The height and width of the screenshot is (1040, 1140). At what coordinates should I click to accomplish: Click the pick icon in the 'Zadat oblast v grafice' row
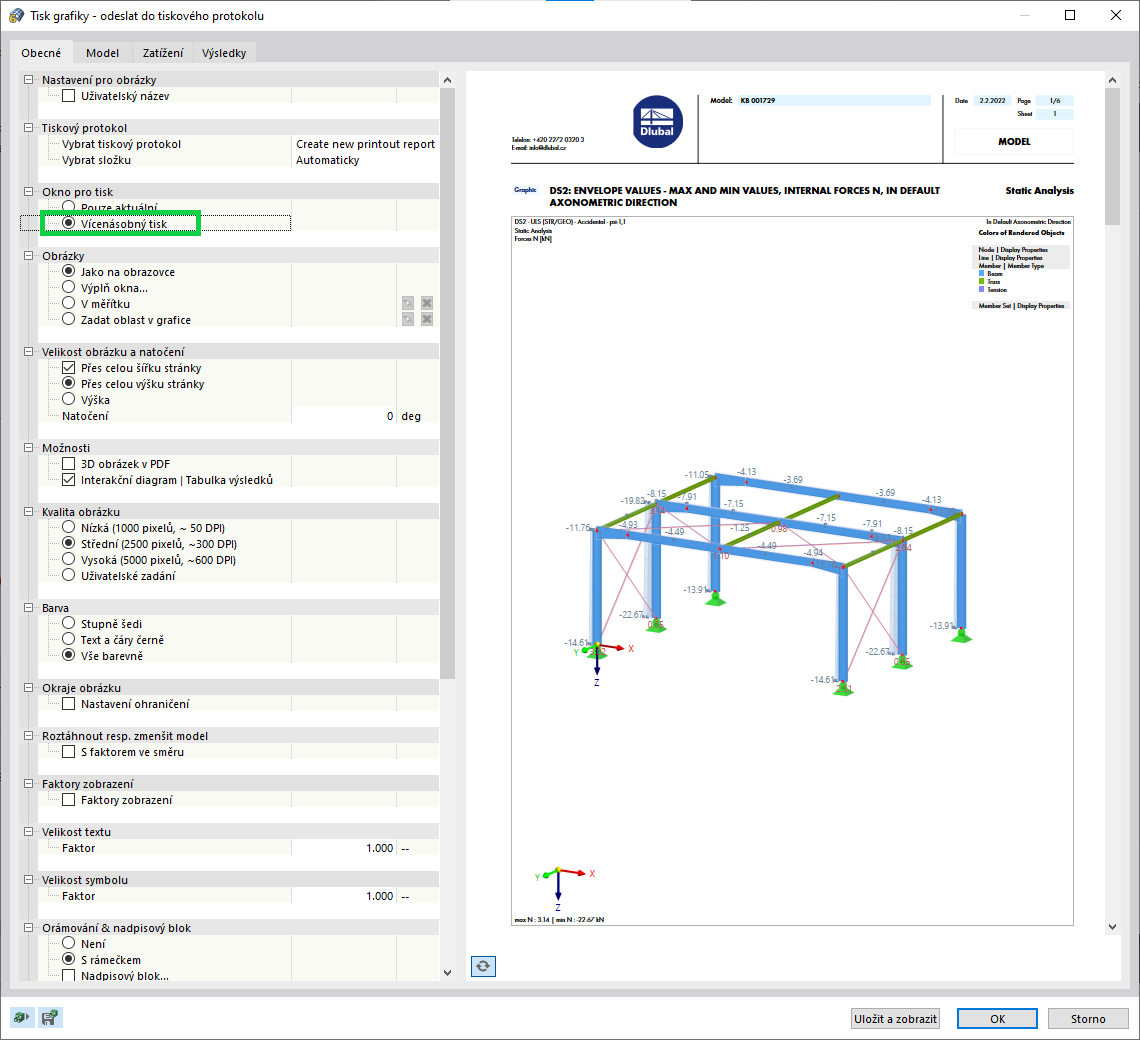[x=408, y=319]
